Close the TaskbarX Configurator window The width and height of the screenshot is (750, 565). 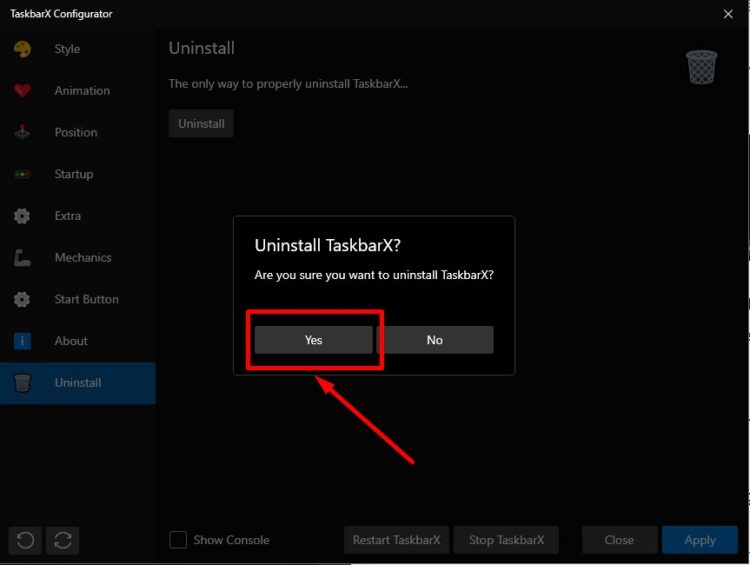click(x=728, y=14)
